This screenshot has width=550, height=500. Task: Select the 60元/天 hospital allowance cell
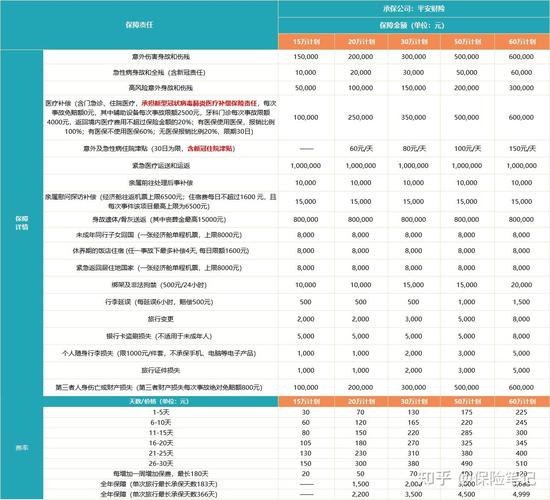click(361, 149)
